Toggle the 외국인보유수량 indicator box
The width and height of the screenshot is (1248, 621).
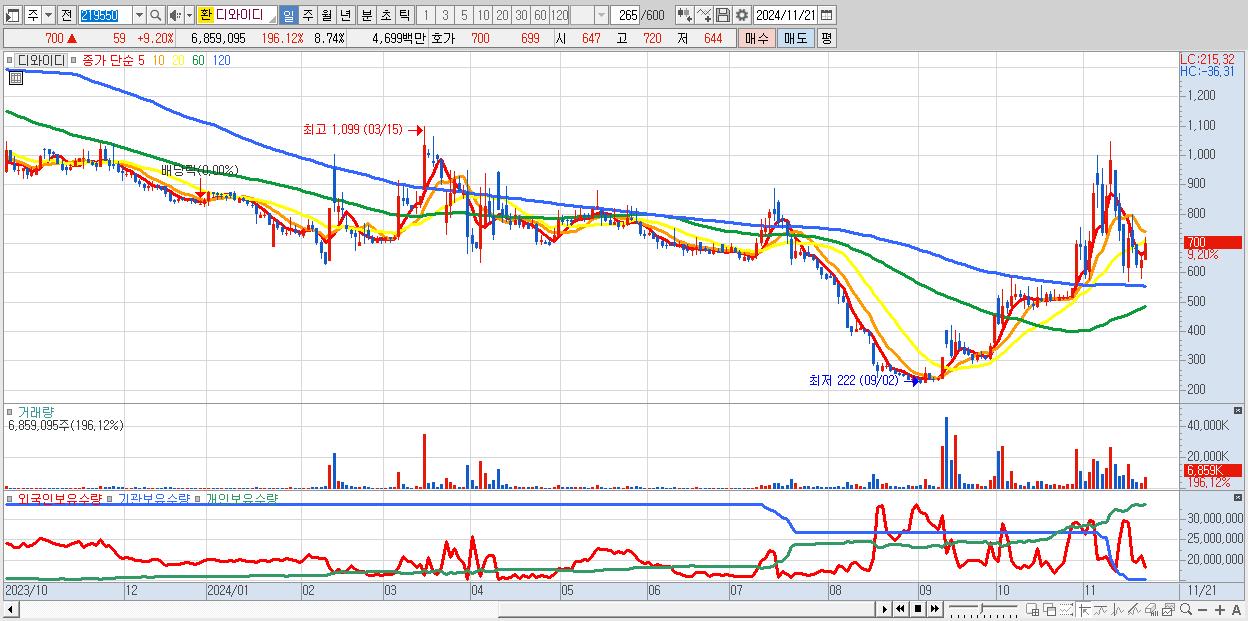point(10,498)
